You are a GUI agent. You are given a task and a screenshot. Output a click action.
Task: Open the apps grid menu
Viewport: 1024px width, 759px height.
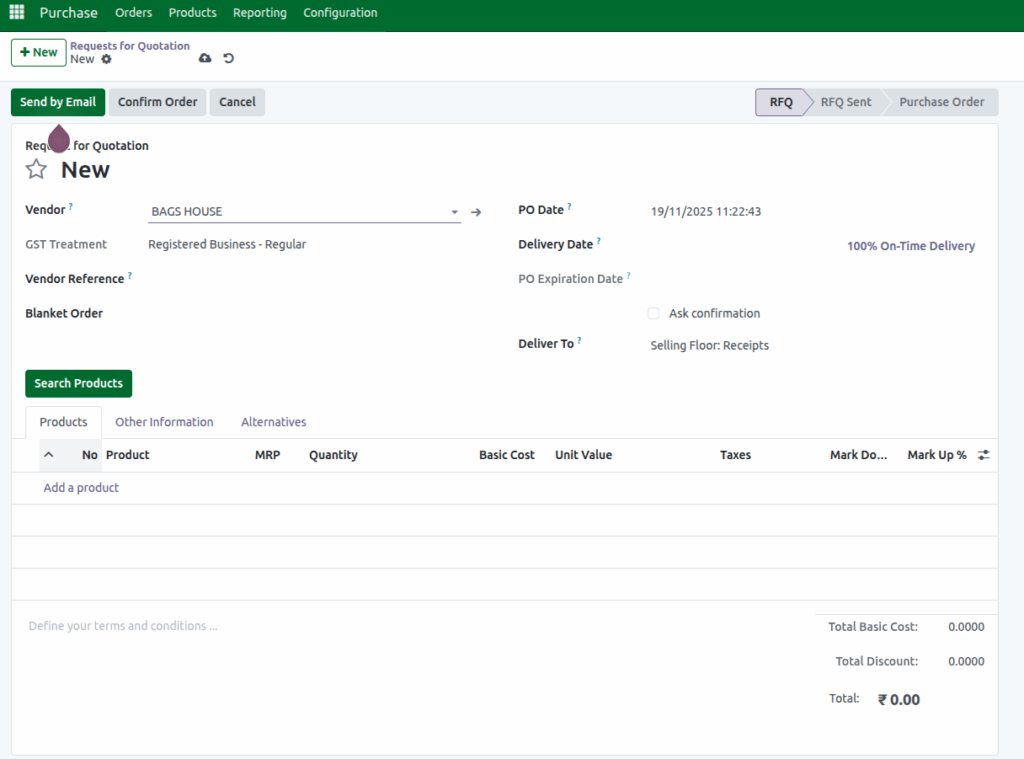pos(15,12)
